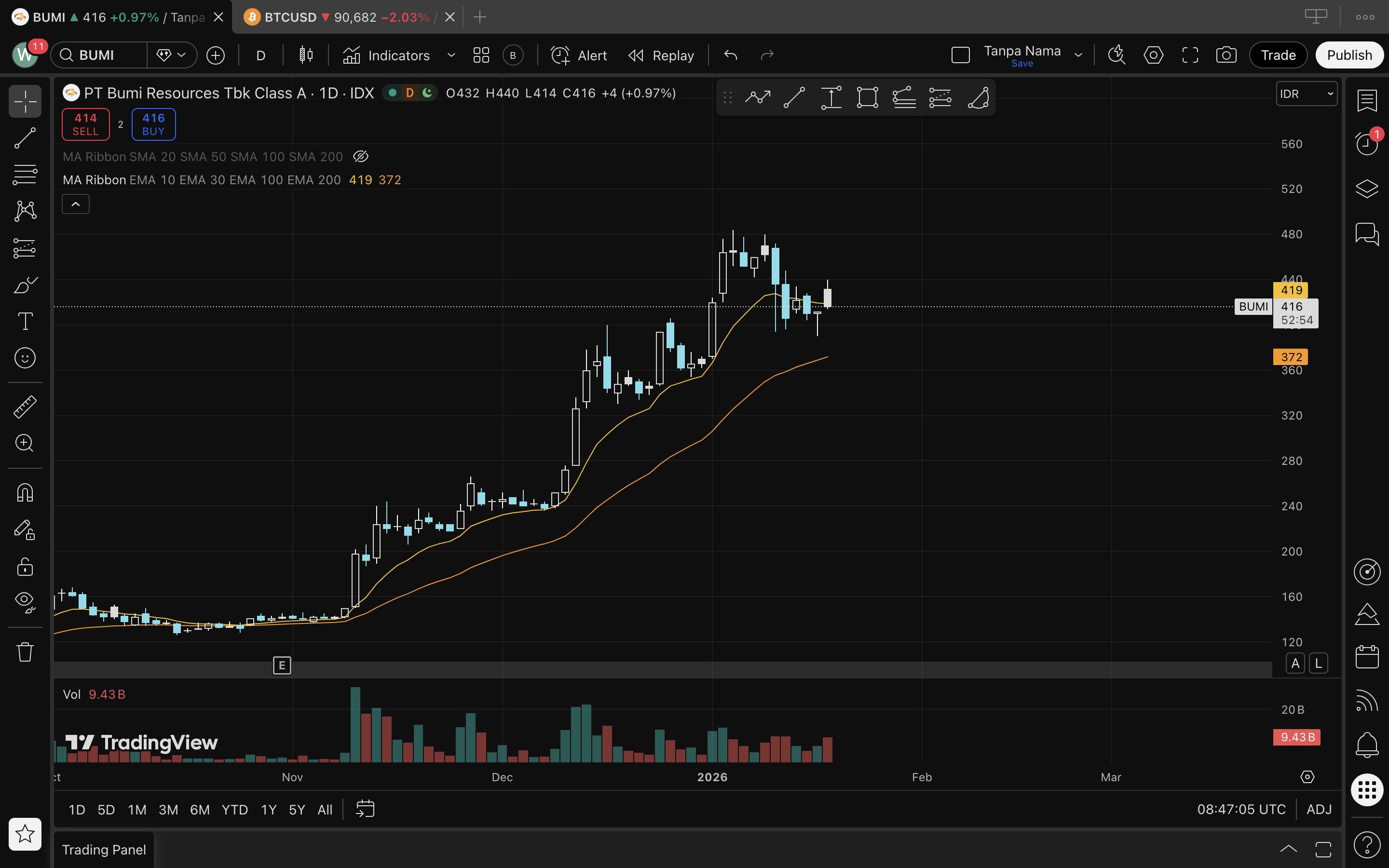Select the Fibonacci retracement tool in left sidebar
The height and width of the screenshot is (868, 1389).
tap(25, 175)
